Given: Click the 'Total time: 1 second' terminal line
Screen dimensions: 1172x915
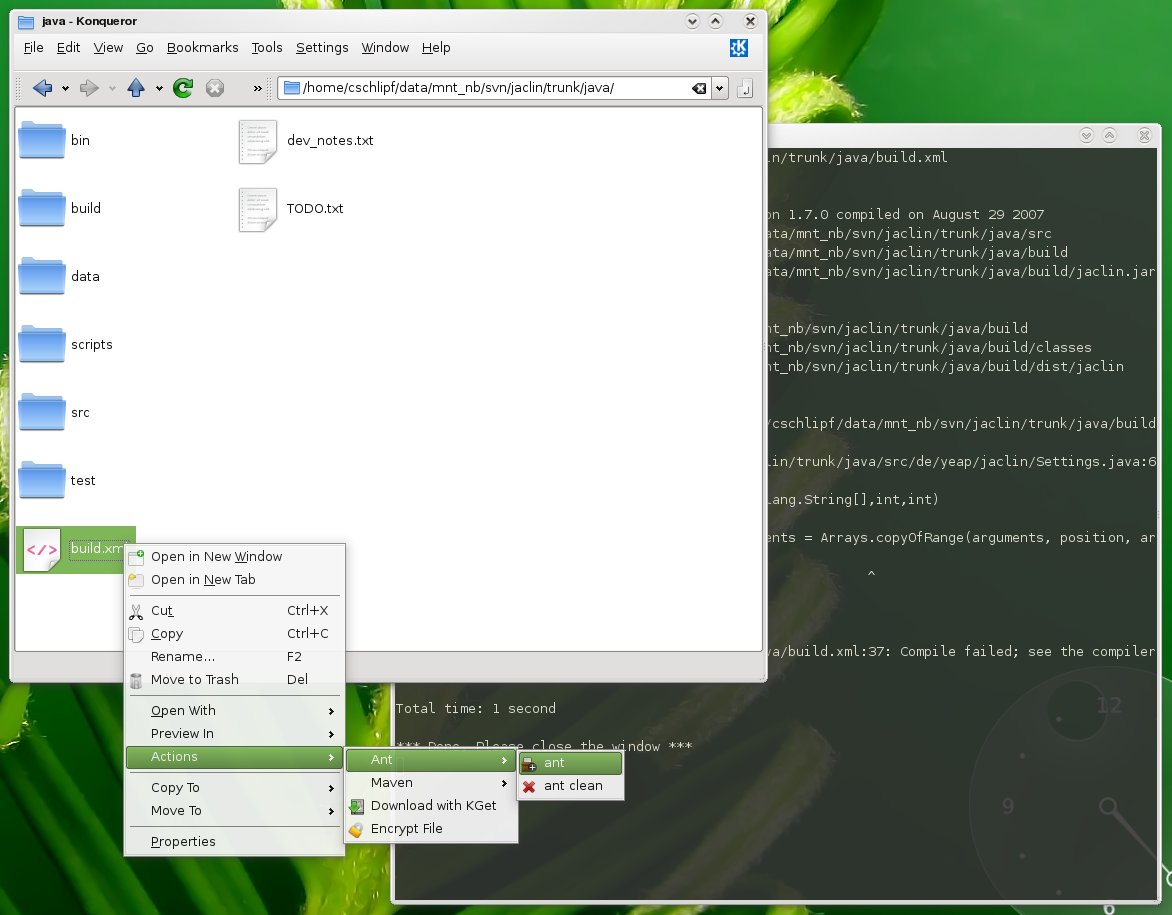Looking at the screenshot, I should [x=475, y=709].
